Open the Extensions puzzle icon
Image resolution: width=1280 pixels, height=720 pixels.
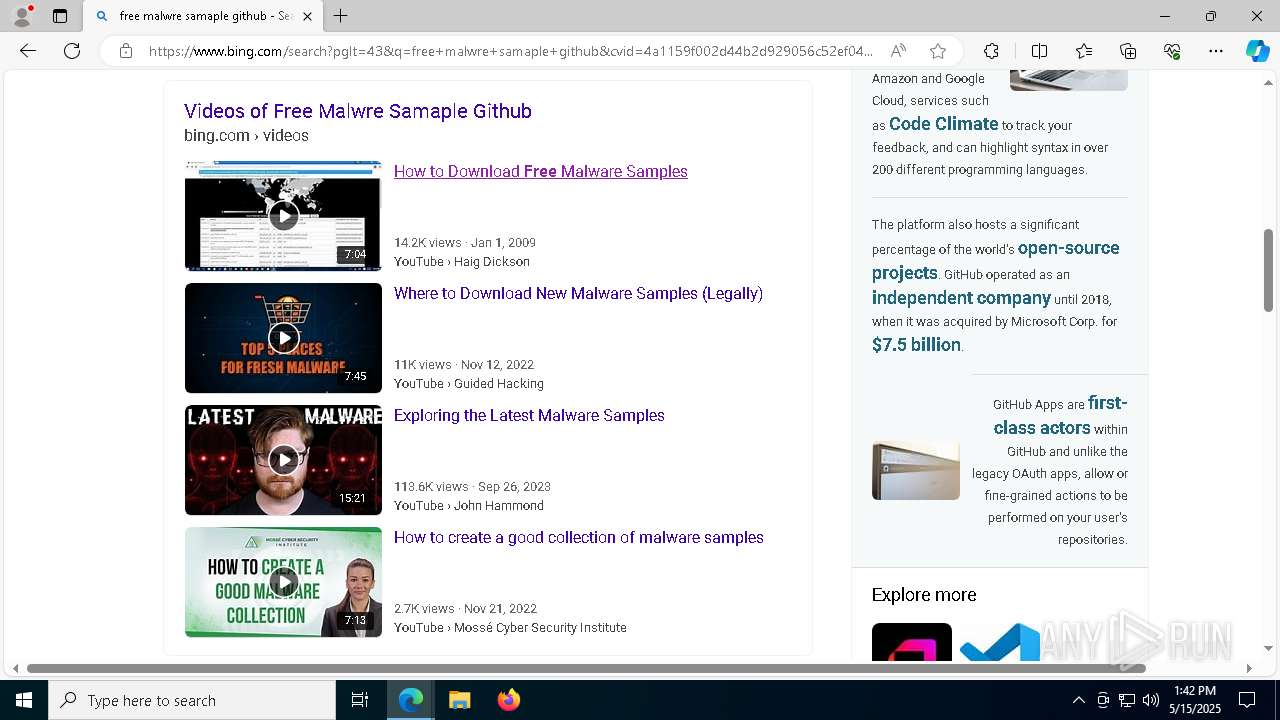click(991, 51)
